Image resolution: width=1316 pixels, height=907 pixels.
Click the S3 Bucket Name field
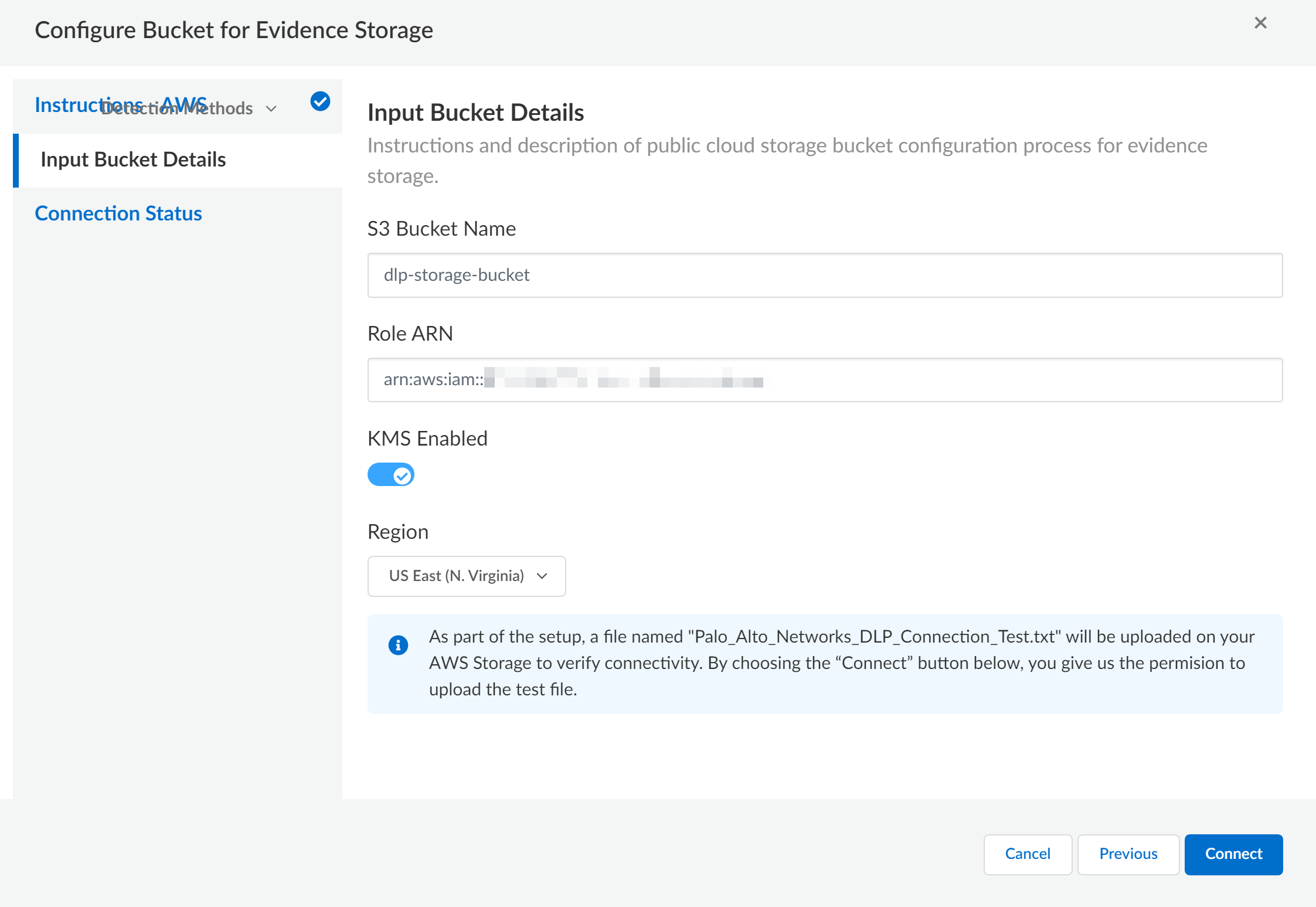[824, 275]
